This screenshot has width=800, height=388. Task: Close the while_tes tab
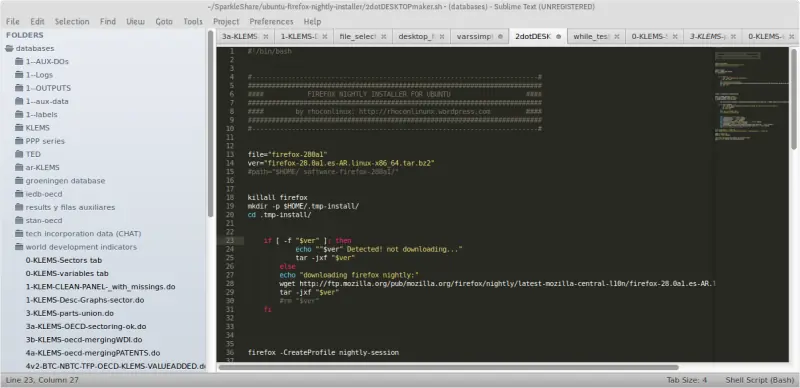coord(617,37)
